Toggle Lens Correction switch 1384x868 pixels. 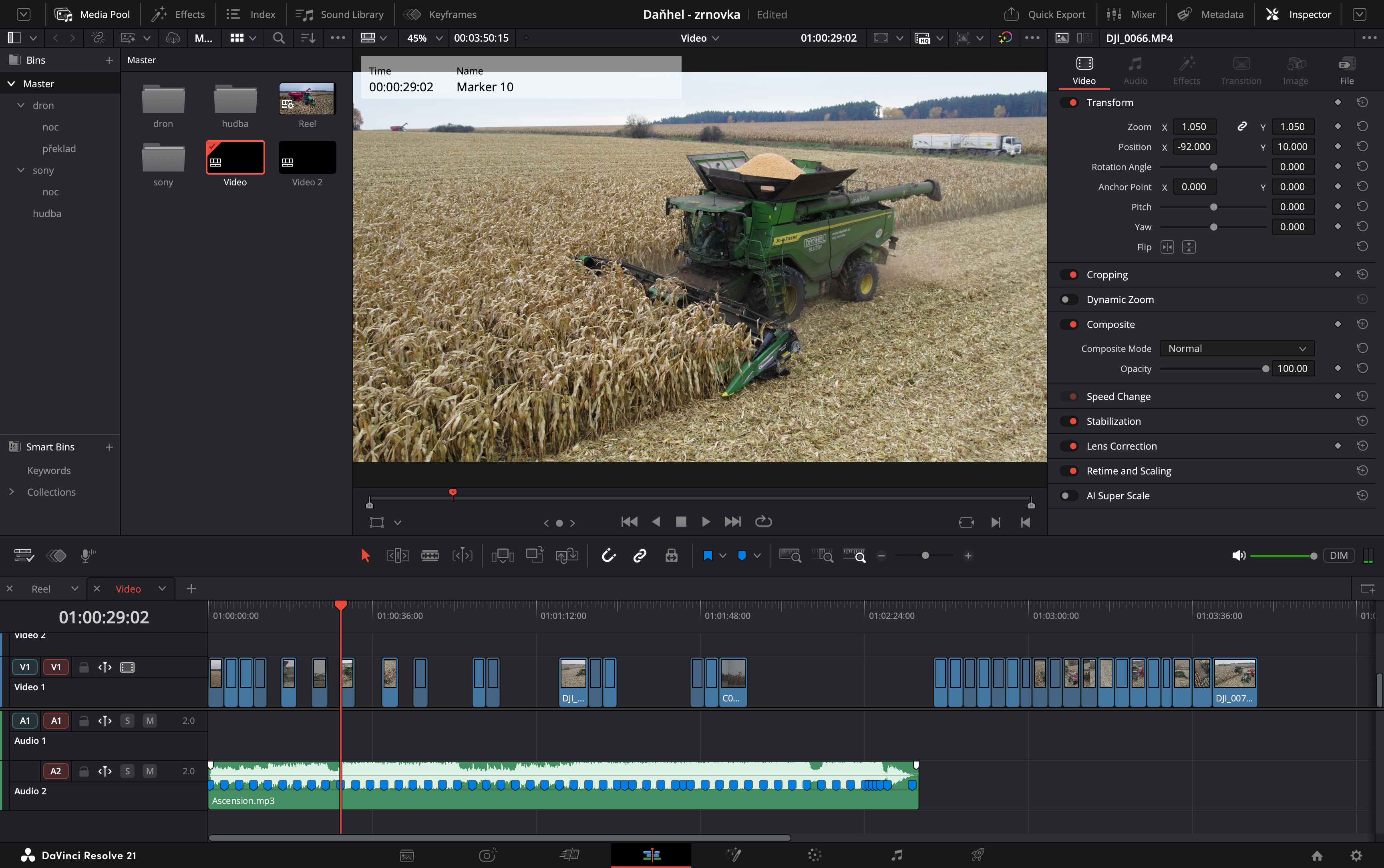(1069, 446)
